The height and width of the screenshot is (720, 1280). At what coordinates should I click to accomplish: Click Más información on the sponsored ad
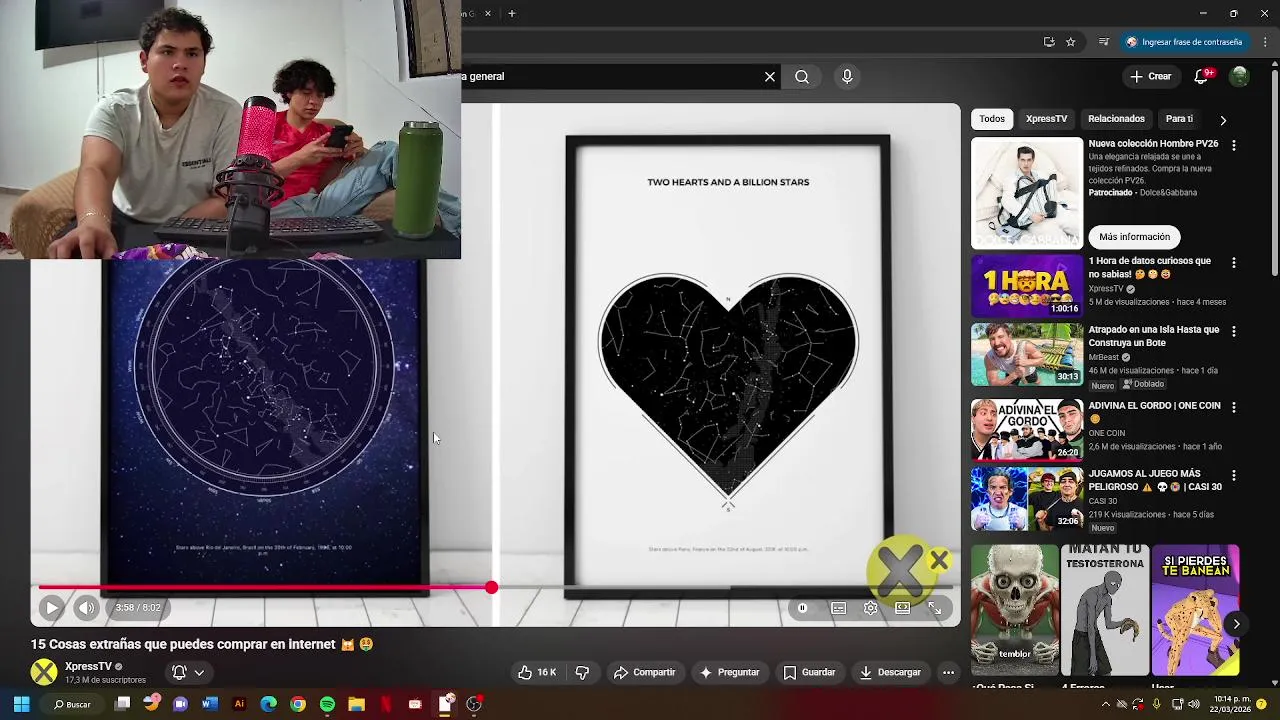pyautogui.click(x=1134, y=237)
